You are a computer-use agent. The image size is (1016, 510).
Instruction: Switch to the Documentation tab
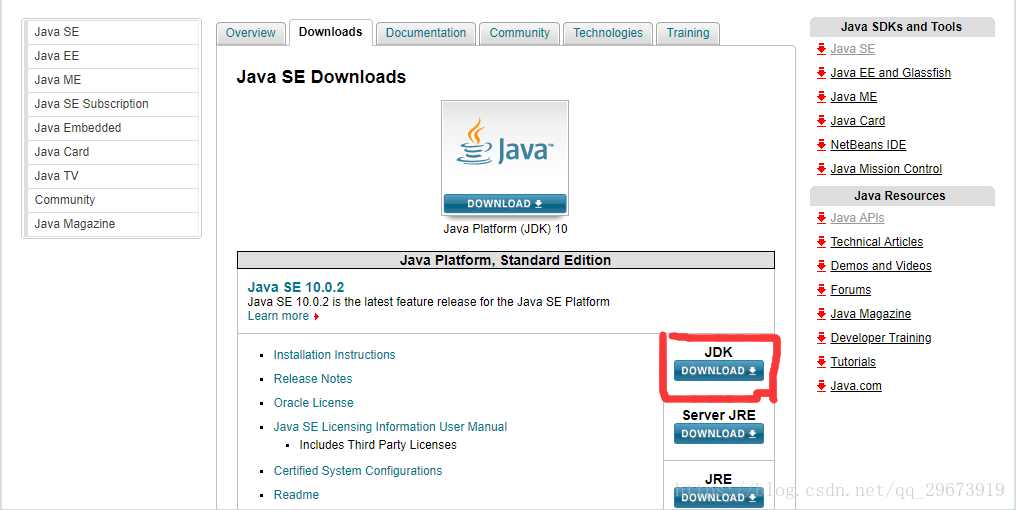pos(426,33)
